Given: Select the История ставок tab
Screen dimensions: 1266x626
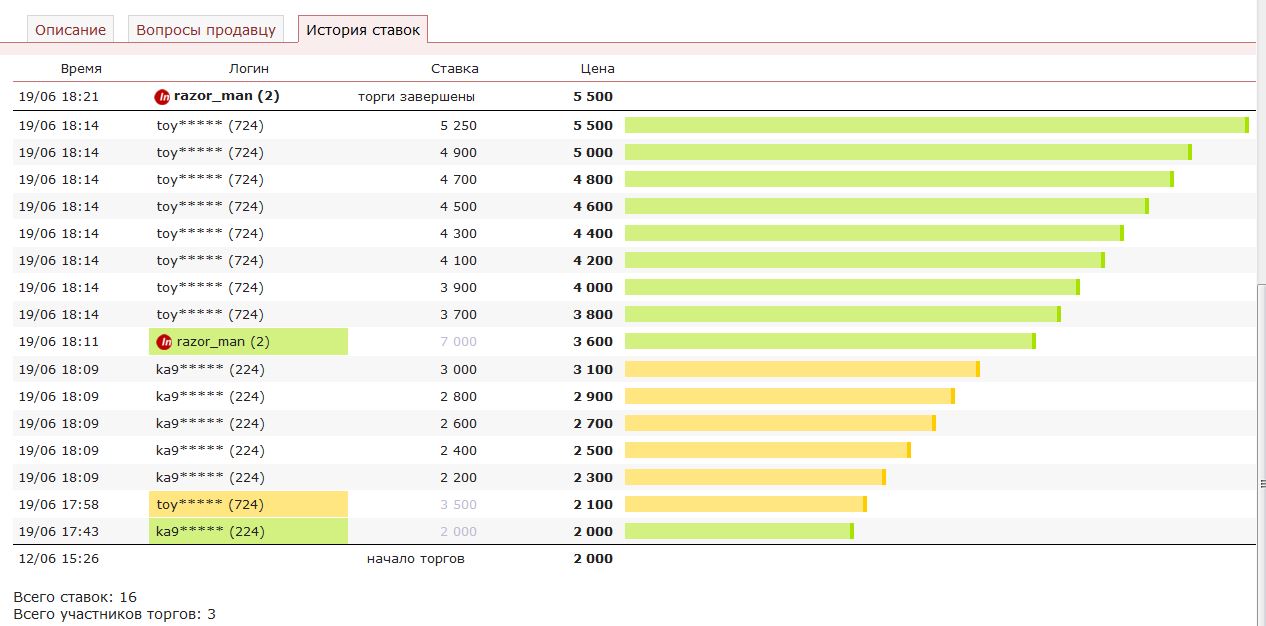Looking at the screenshot, I should [x=363, y=30].
